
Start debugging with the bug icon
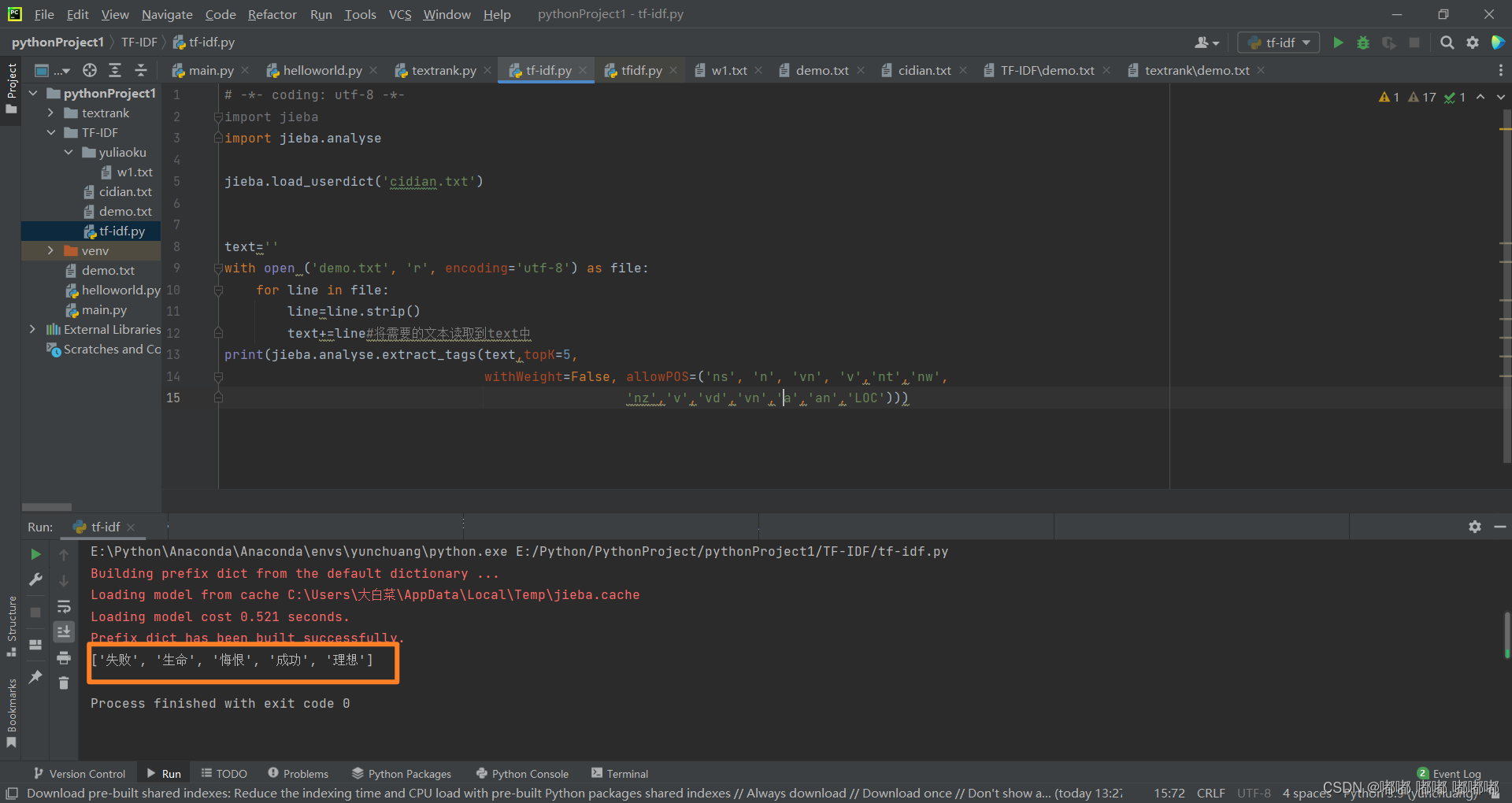click(1363, 43)
